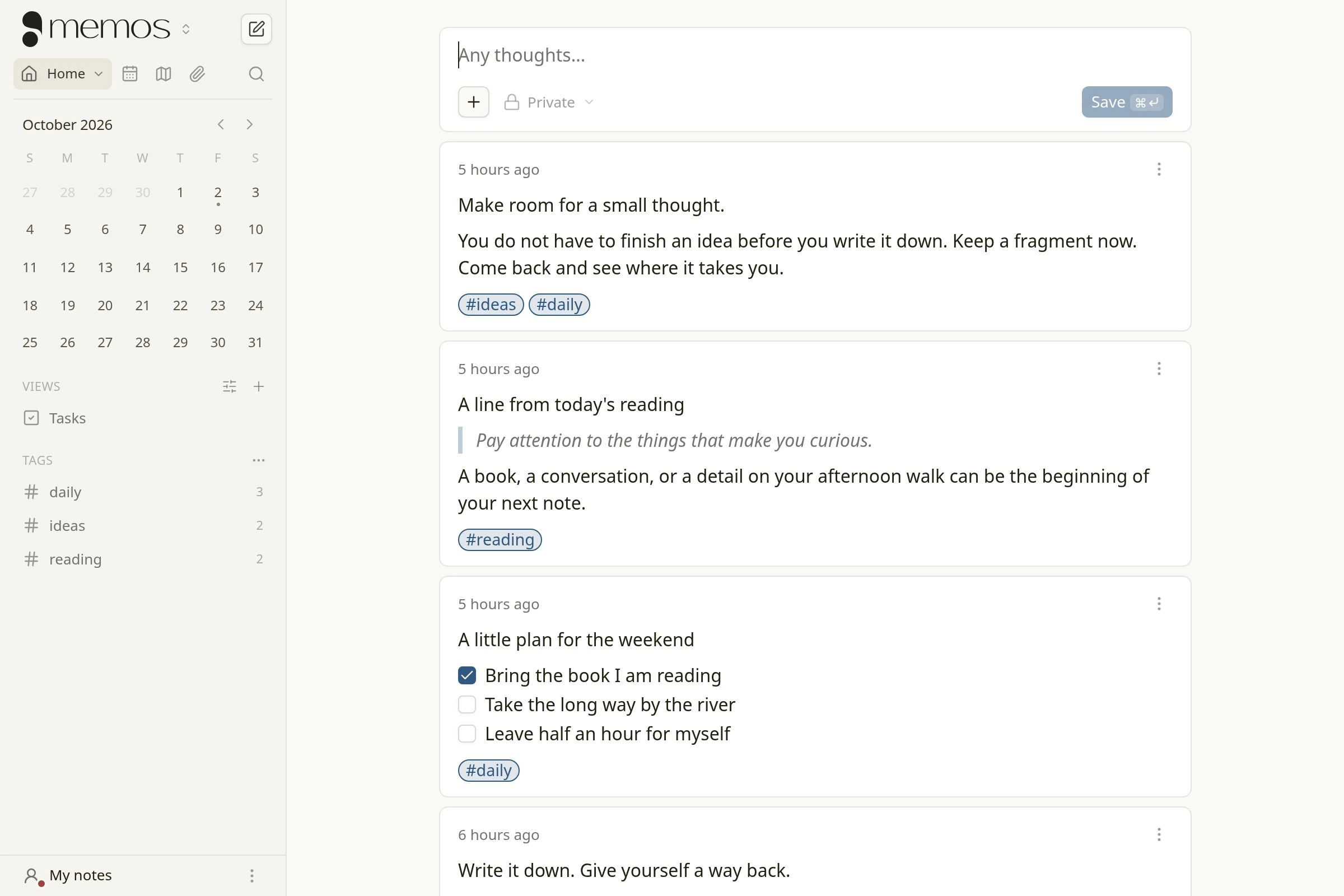Open the calendar view icon
Image resolution: width=1344 pixels, height=896 pixels.
tap(130, 74)
